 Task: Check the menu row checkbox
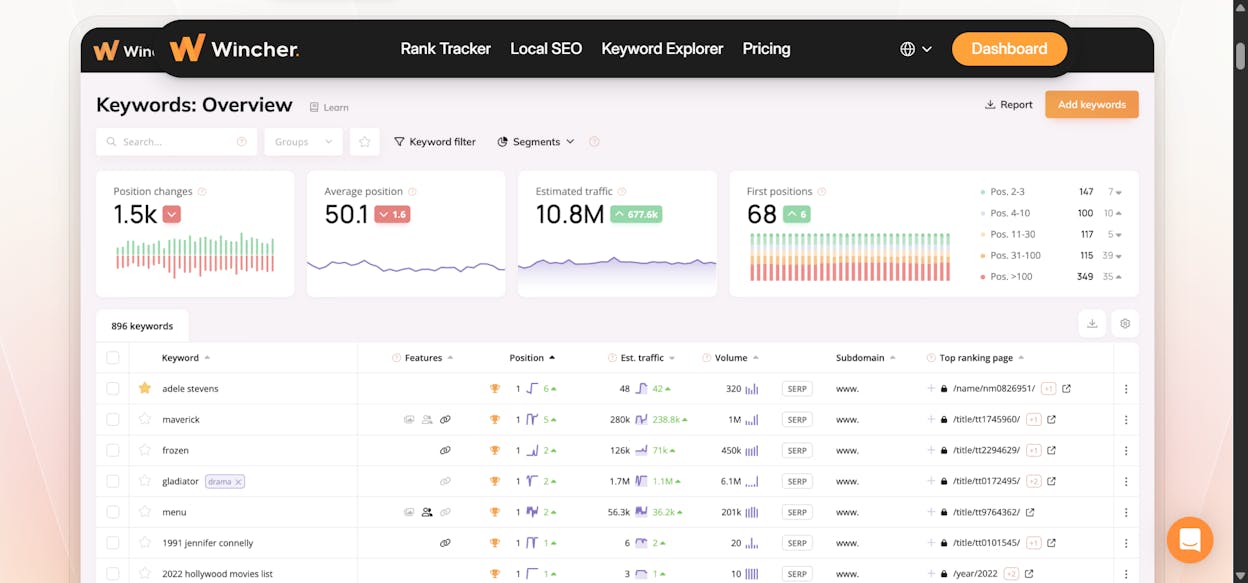pos(113,513)
